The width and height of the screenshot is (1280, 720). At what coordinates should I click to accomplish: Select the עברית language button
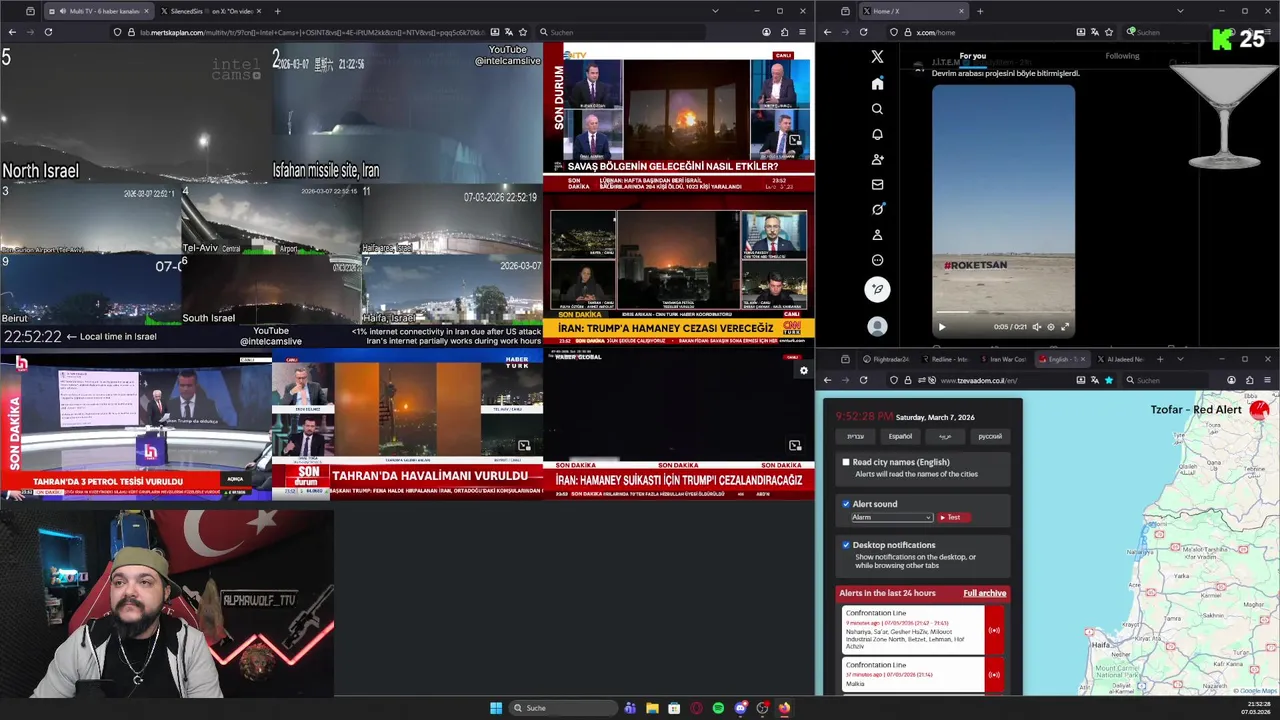point(856,436)
